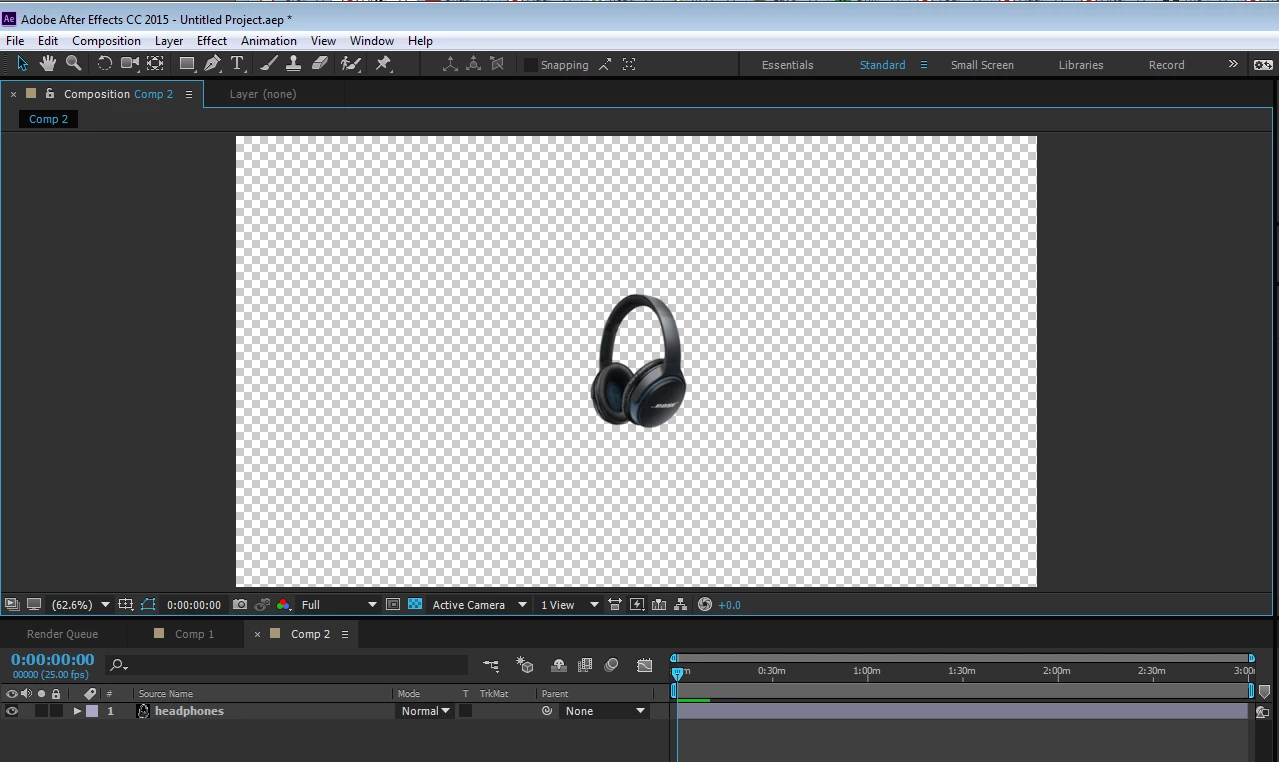The height and width of the screenshot is (762, 1279).
Task: Click the Reset Exposure icon
Action: coord(705,604)
